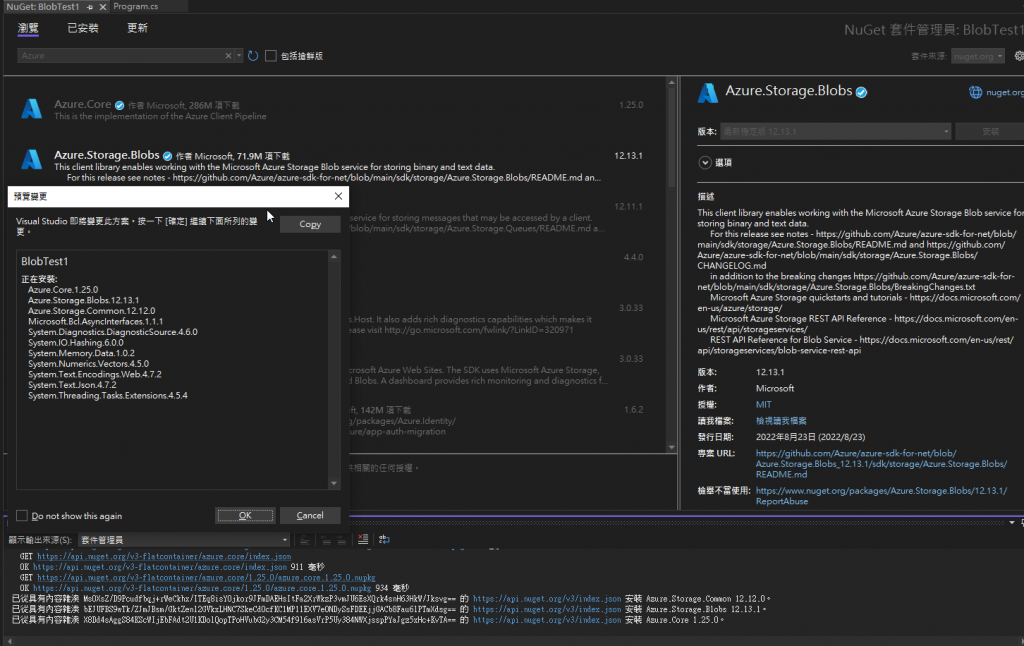Click Azure.Core.1.25.0 in the install list
Viewport: 1024px width, 646px height.
(x=63, y=289)
